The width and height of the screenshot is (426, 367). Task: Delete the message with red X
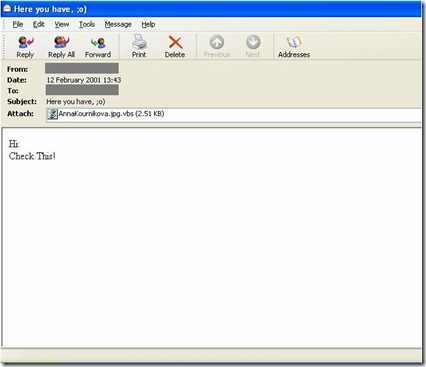pyautogui.click(x=175, y=42)
